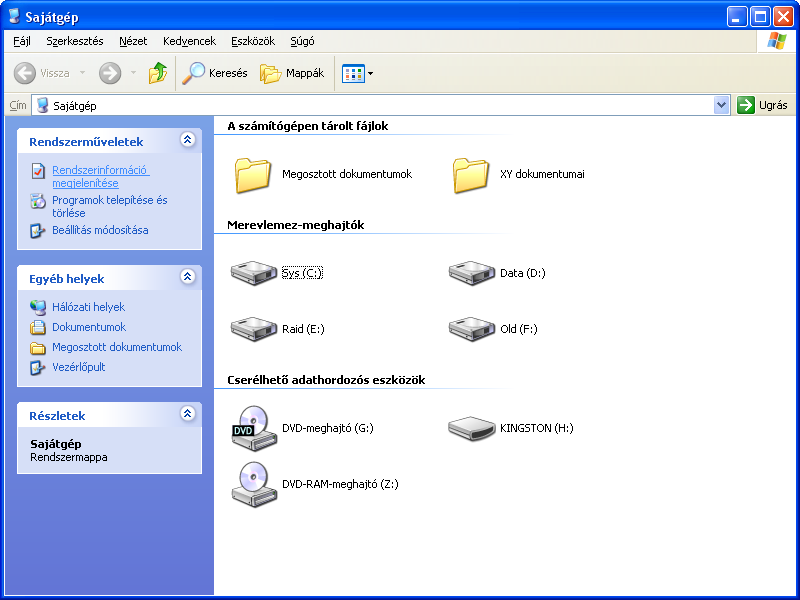This screenshot has height=600, width=800.
Task: Click the Data (D:) label text
Action: 522,273
